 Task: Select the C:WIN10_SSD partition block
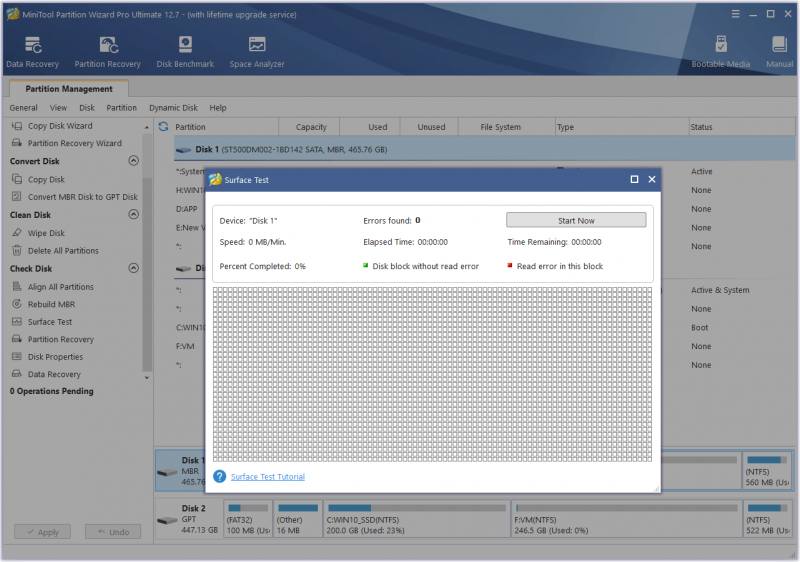pyautogui.click(x=416, y=519)
